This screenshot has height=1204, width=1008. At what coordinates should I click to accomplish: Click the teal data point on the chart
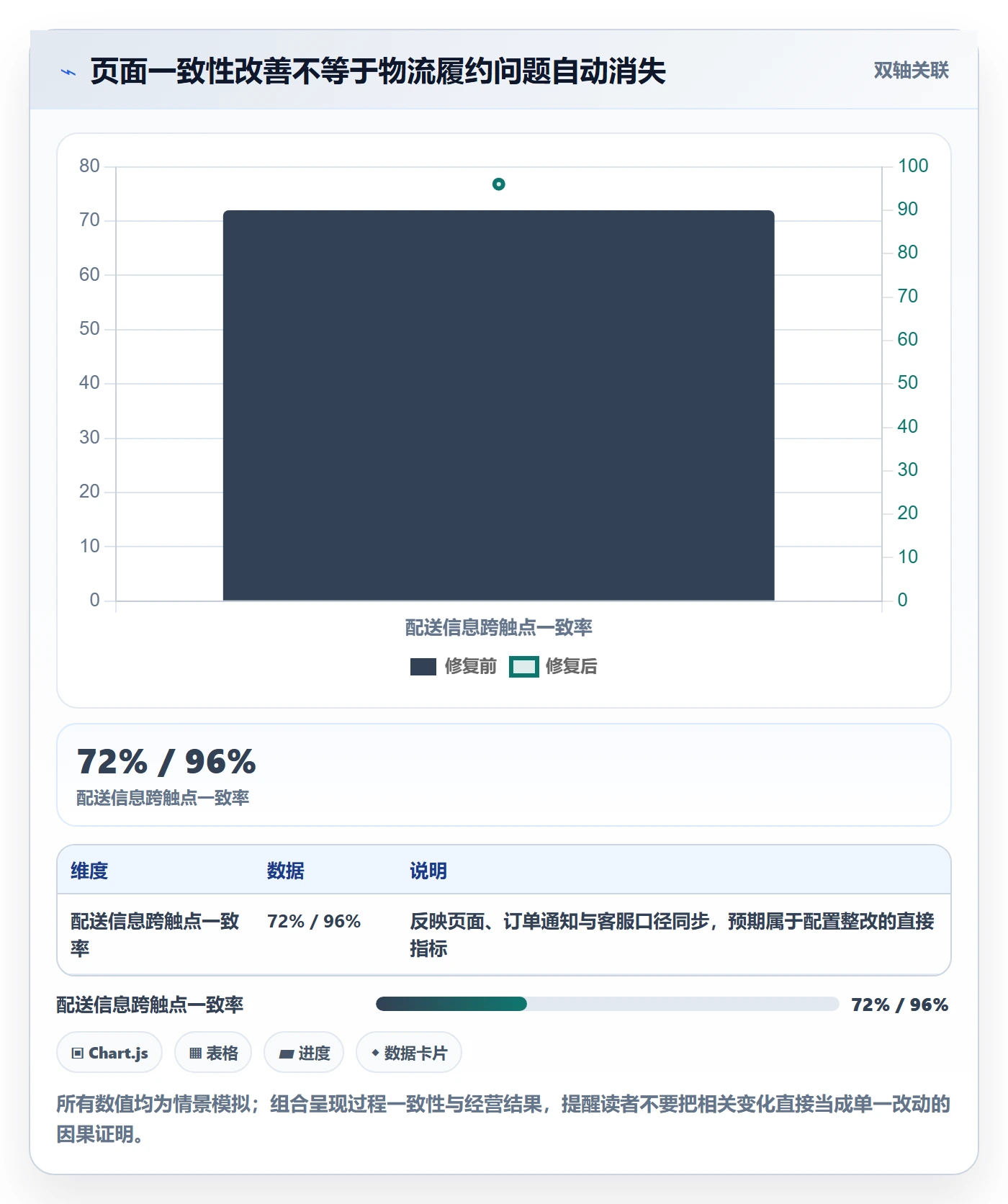tap(498, 184)
